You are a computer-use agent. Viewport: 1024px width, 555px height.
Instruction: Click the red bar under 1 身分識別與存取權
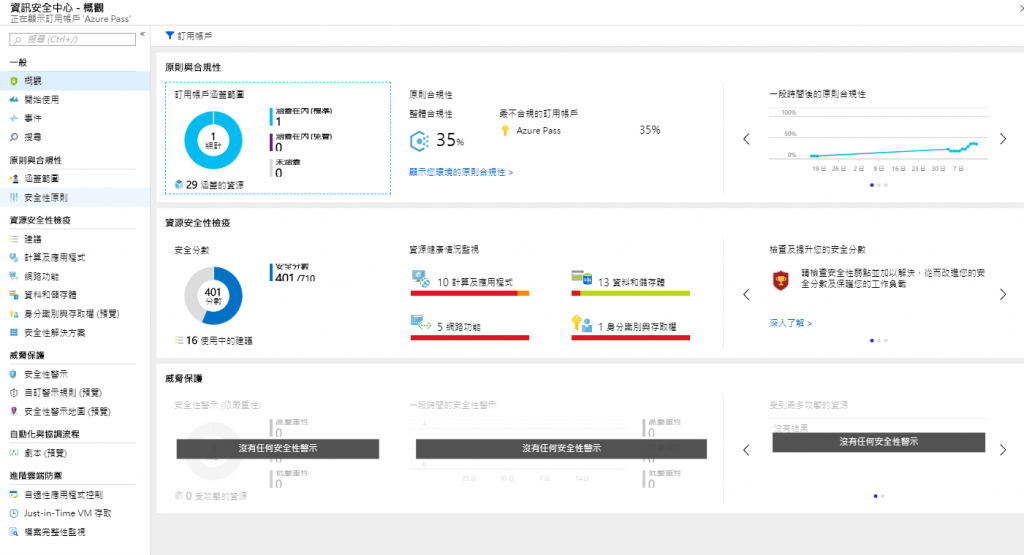(x=630, y=338)
